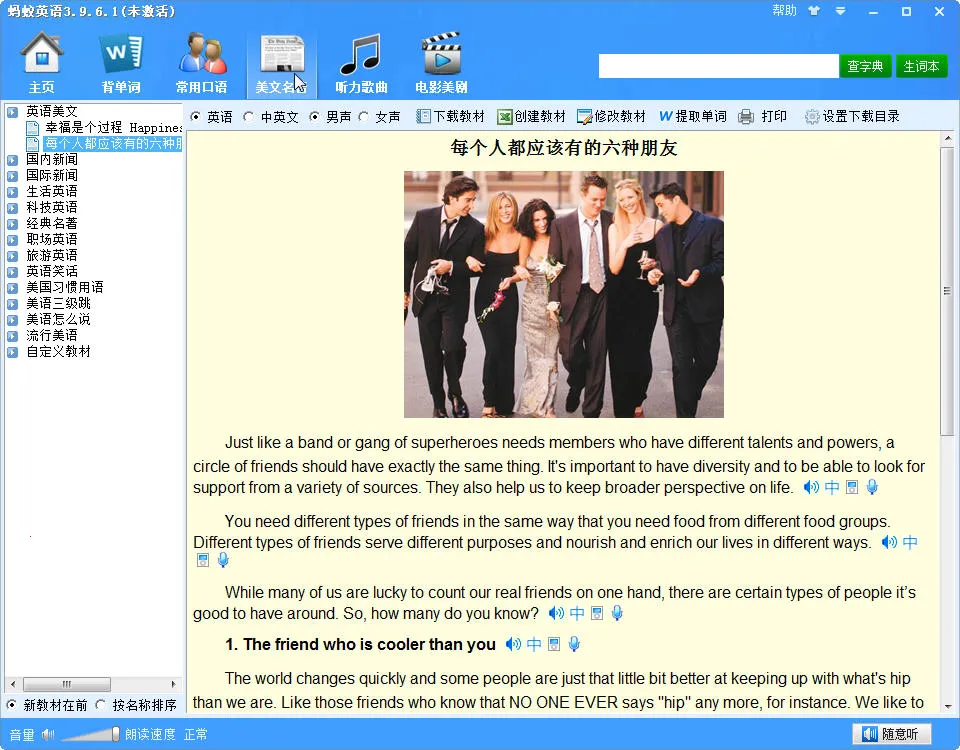Select 按名称排序 sort option
The width and height of the screenshot is (960, 750).
click(100, 705)
